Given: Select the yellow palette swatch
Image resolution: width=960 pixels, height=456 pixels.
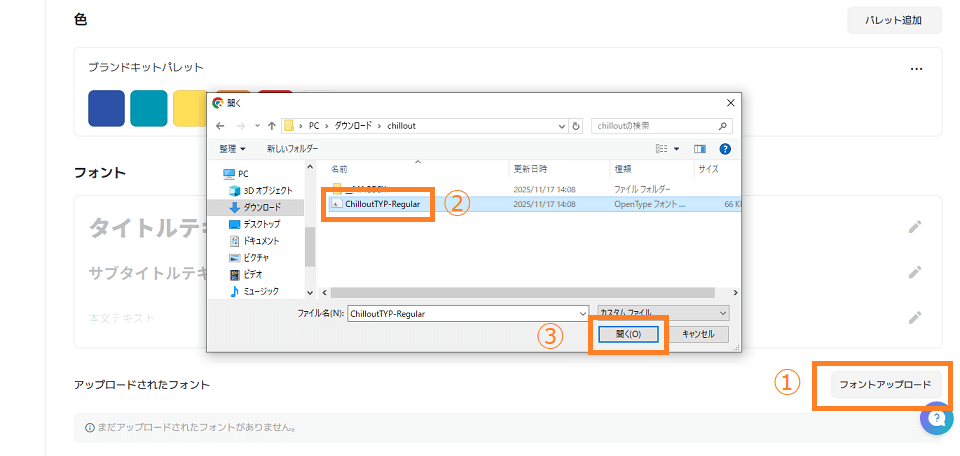Looking at the screenshot, I should click(x=192, y=108).
